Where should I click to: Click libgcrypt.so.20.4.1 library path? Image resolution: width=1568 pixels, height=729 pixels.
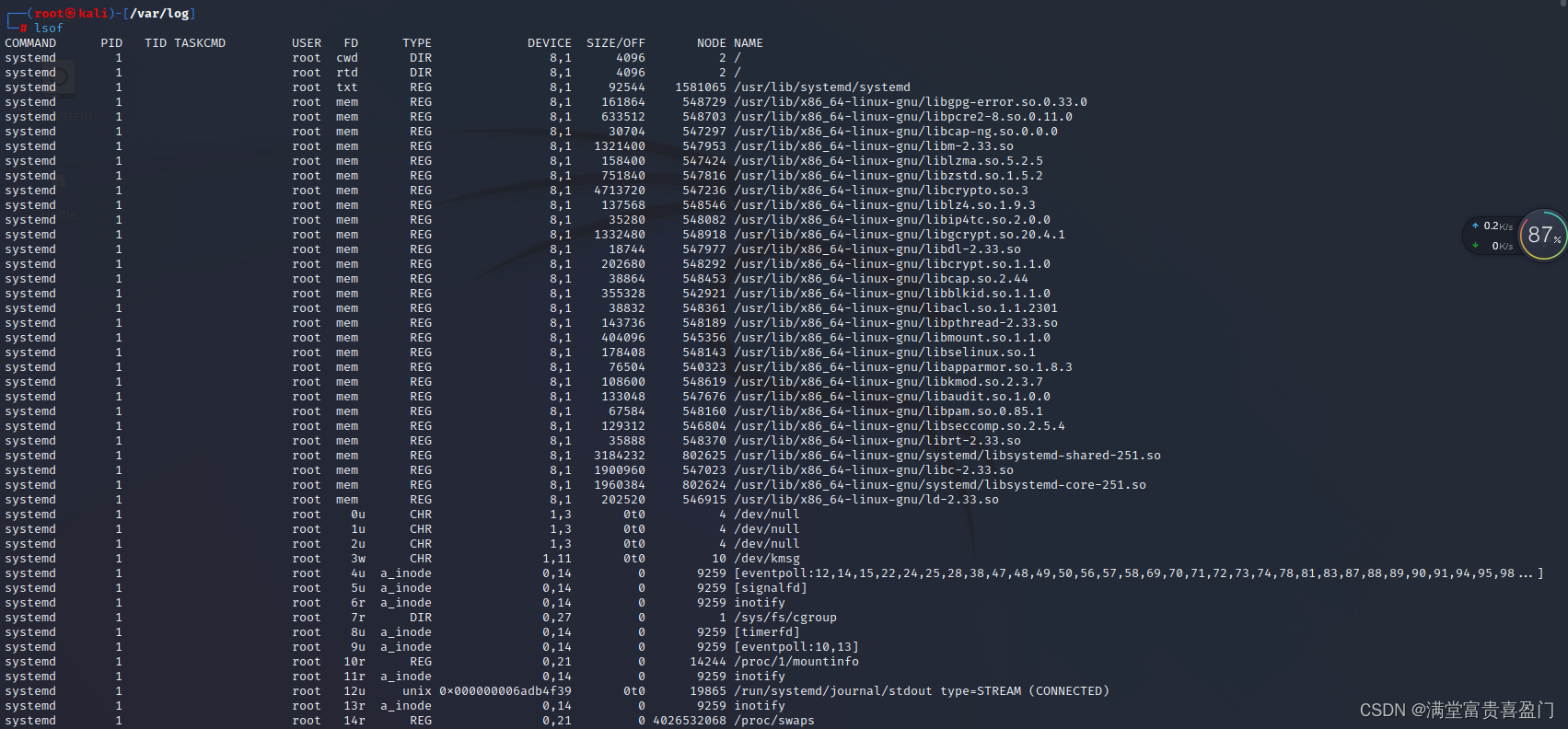pos(900,235)
